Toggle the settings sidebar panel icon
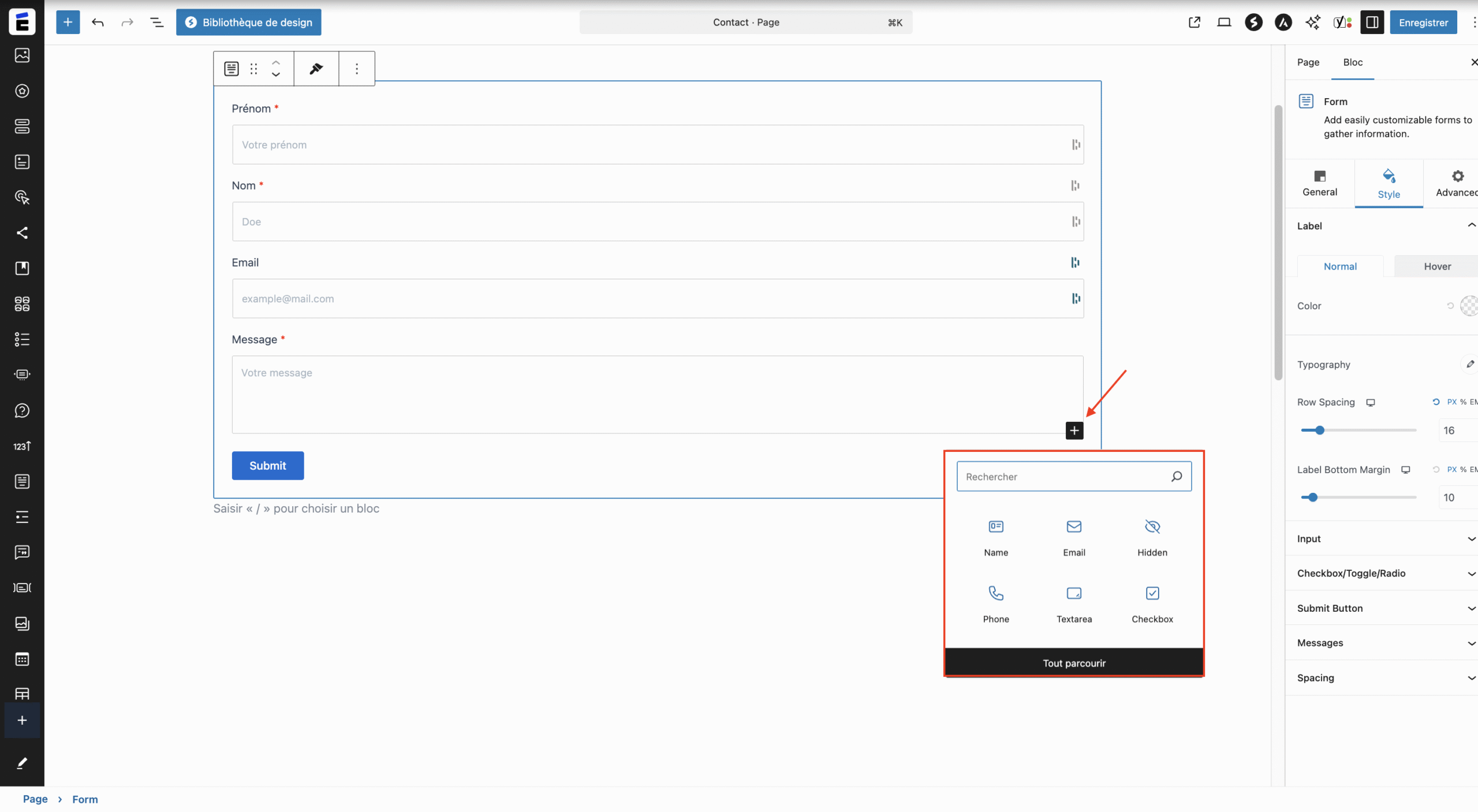The height and width of the screenshot is (812, 1478). pyautogui.click(x=1372, y=23)
